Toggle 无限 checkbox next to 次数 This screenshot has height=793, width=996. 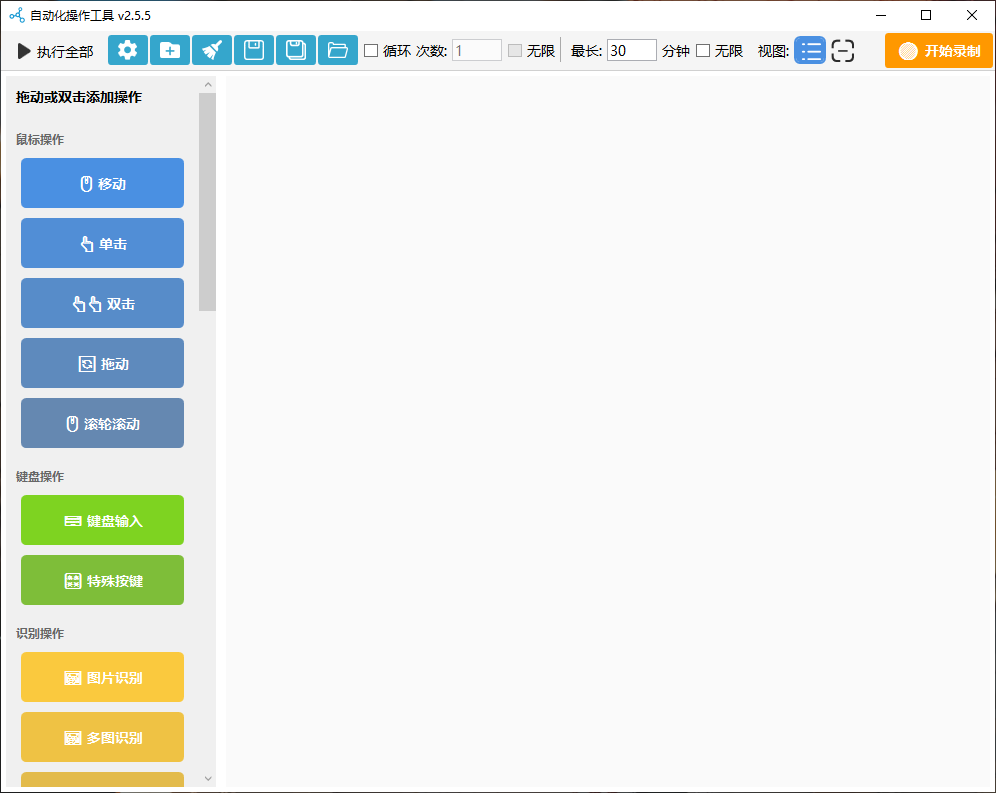click(x=515, y=50)
